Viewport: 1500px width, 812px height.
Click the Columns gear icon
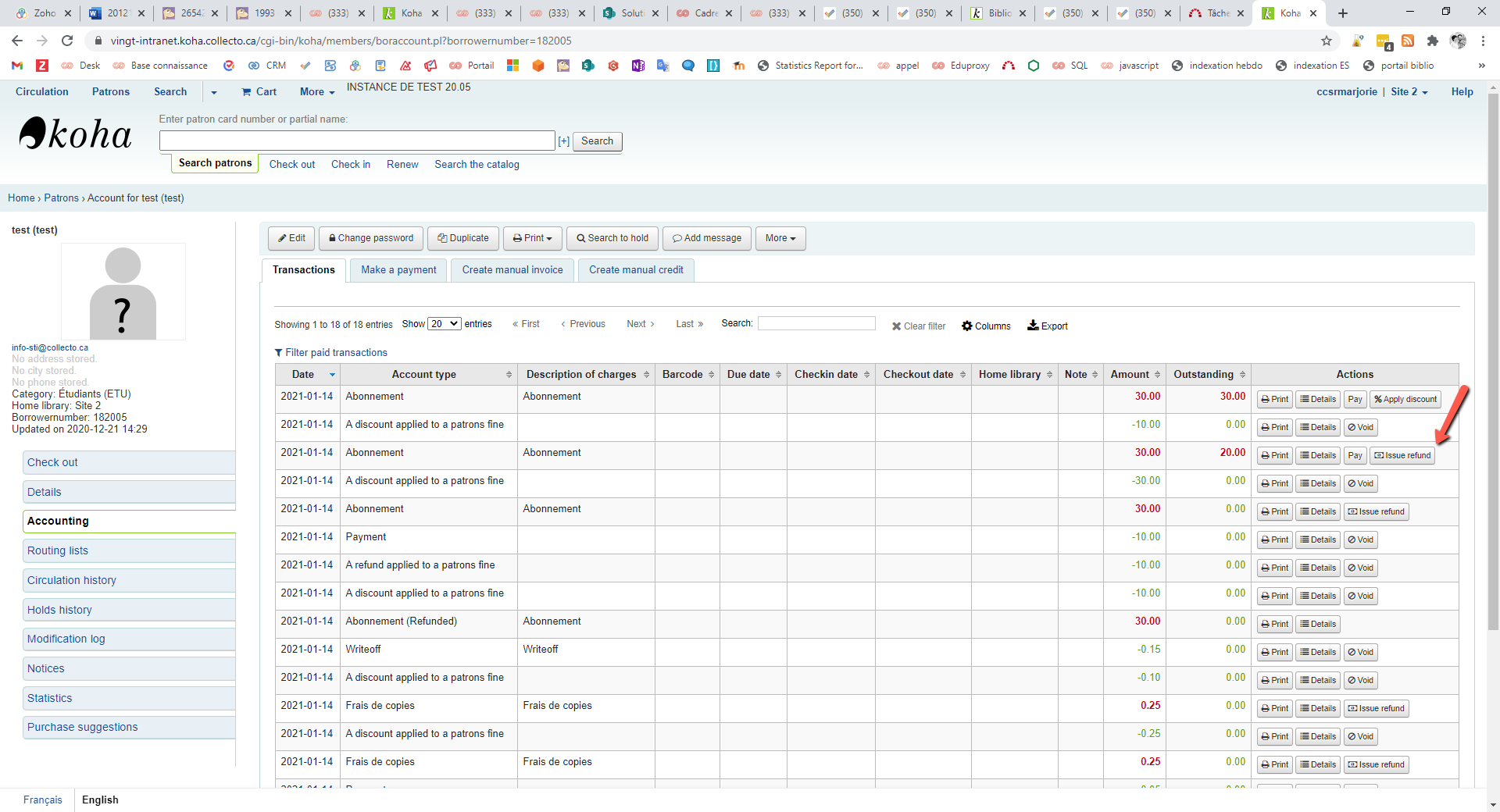pos(966,326)
